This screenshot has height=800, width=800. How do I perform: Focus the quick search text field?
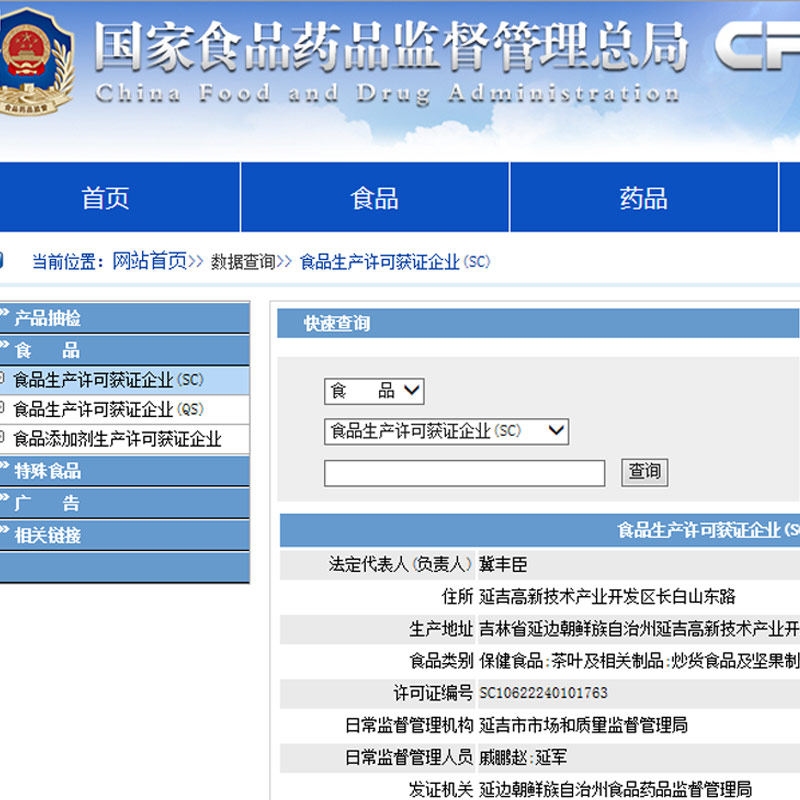click(x=464, y=473)
